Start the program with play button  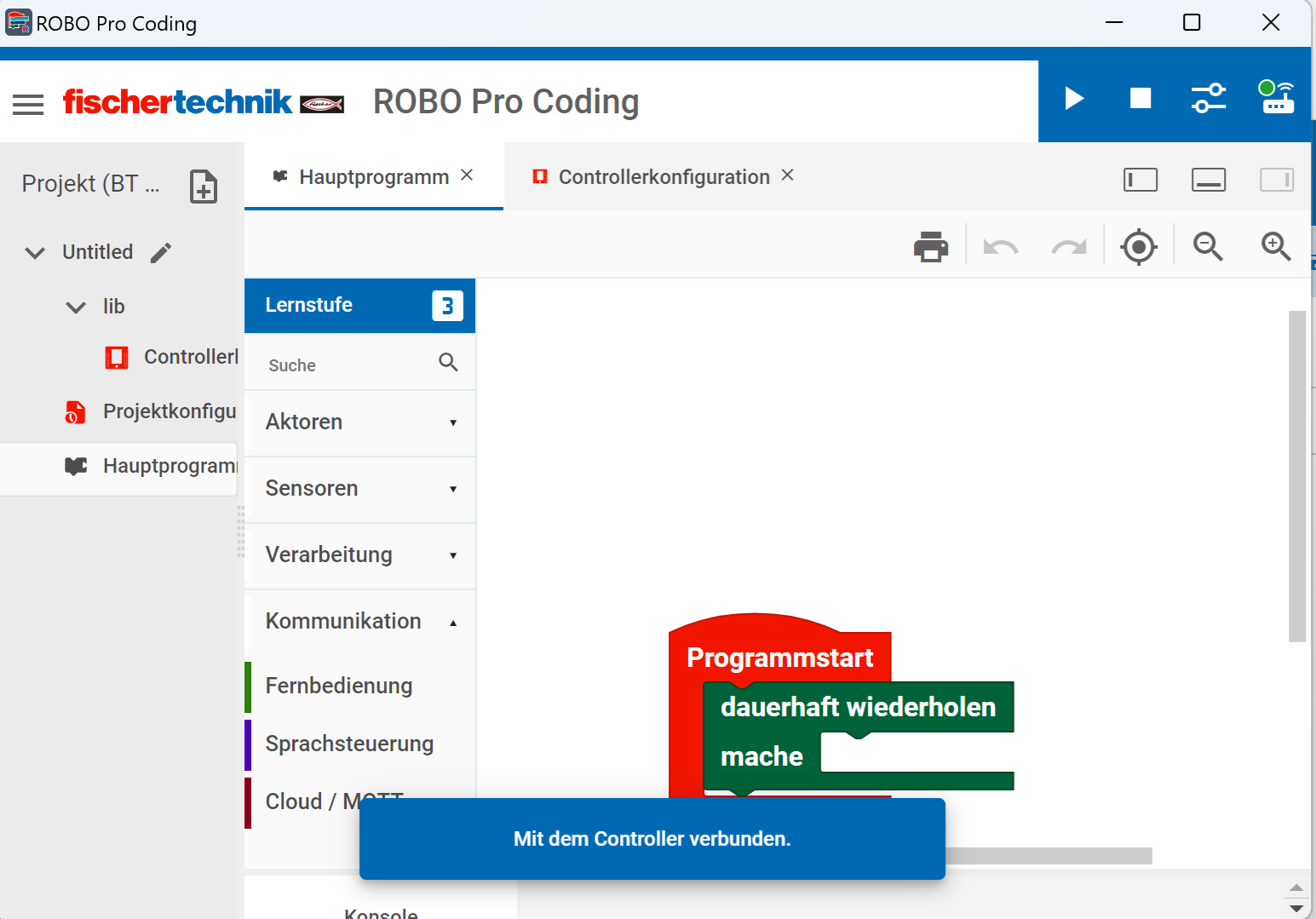[1074, 99]
